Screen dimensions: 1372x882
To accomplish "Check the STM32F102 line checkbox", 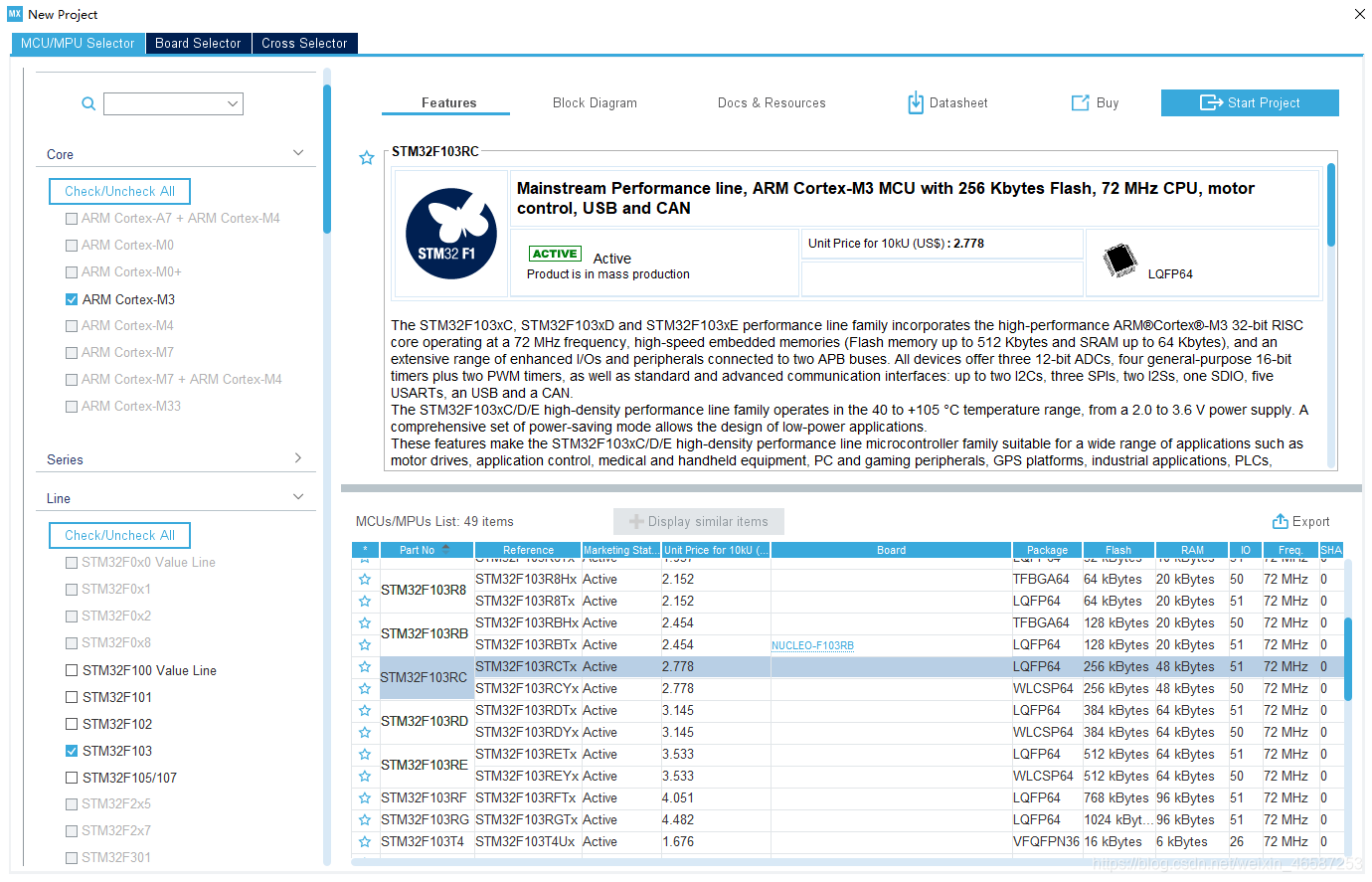I will (72, 724).
